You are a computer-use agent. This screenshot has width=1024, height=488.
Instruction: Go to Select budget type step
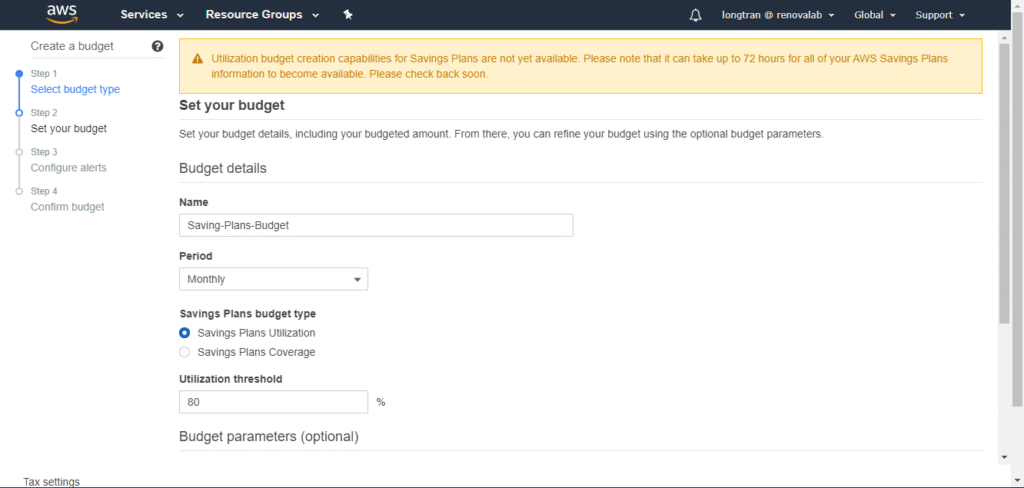point(75,89)
